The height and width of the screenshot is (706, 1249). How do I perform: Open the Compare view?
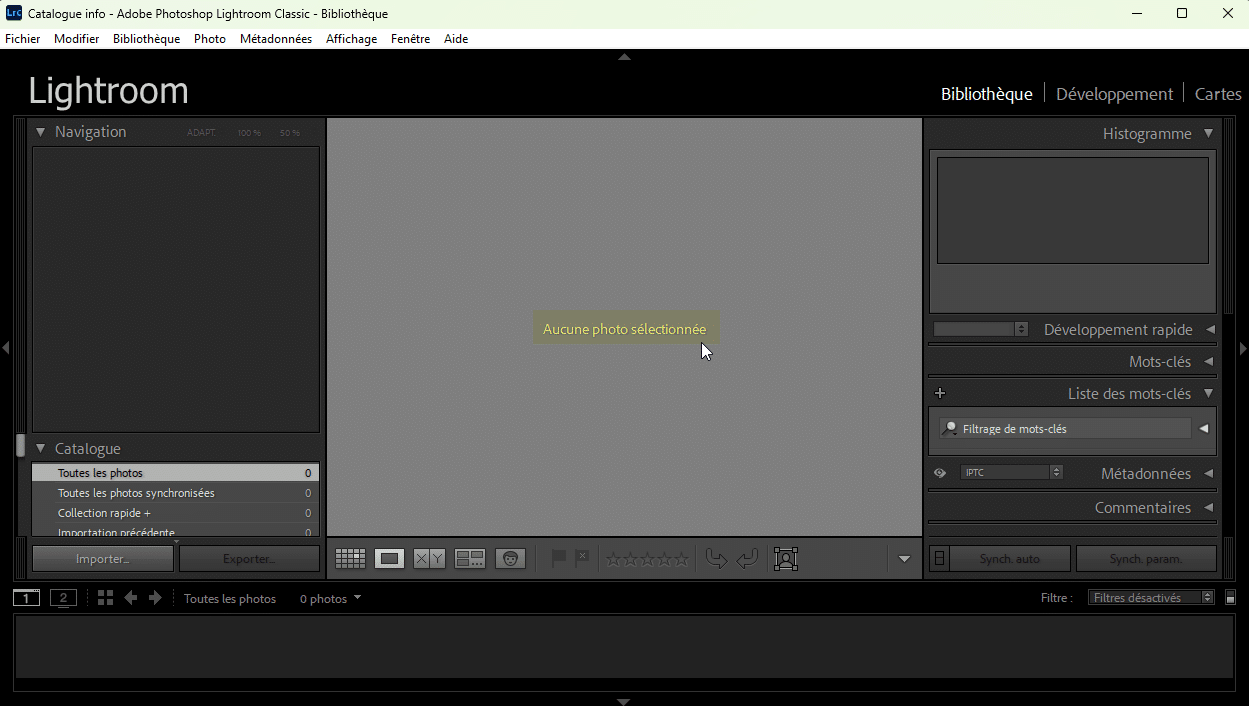pyautogui.click(x=428, y=558)
